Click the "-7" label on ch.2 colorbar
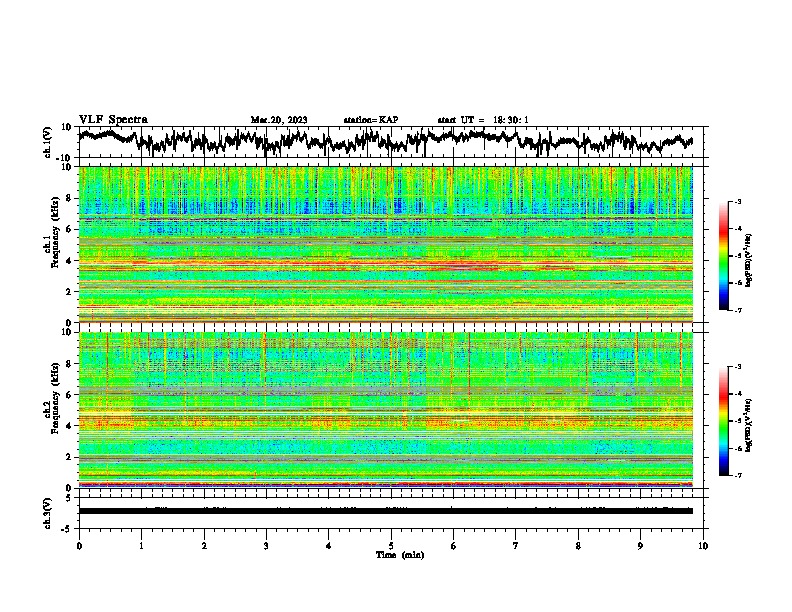The height and width of the screenshot is (612, 792). pyautogui.click(x=738, y=475)
